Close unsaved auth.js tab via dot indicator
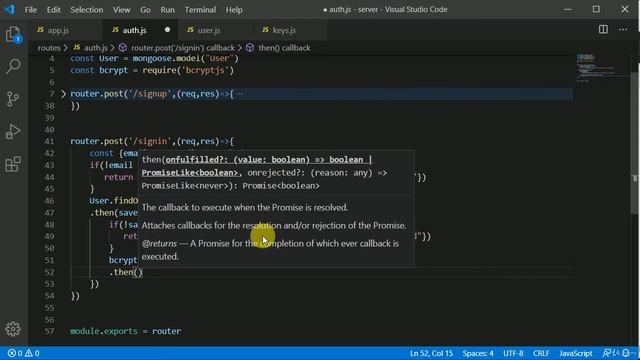Screen dimensions: 640x360 click(167, 30)
